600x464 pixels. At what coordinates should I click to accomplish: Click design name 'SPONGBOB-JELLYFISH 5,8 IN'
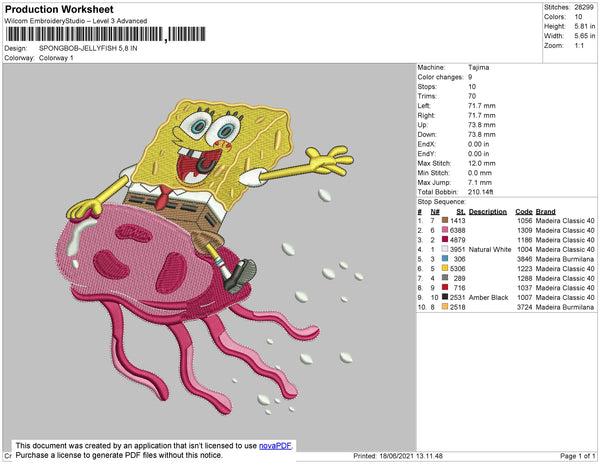pos(88,49)
